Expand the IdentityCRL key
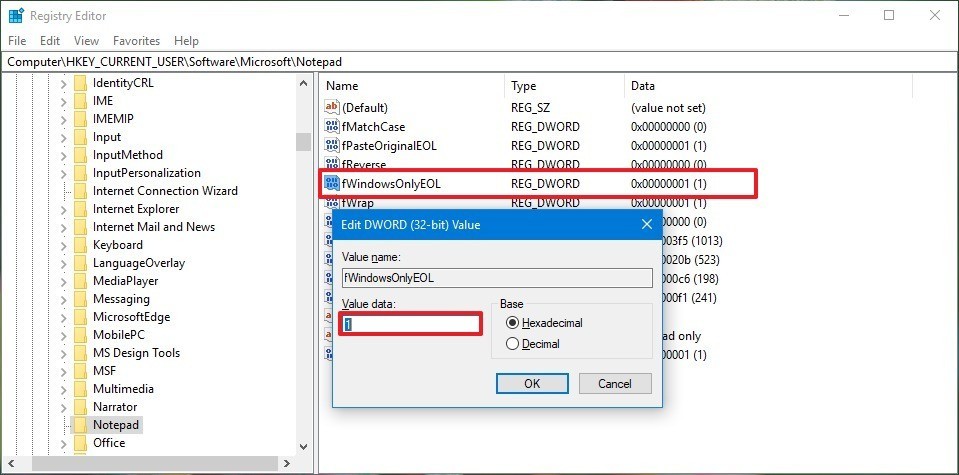Image resolution: width=959 pixels, height=475 pixels. click(63, 83)
